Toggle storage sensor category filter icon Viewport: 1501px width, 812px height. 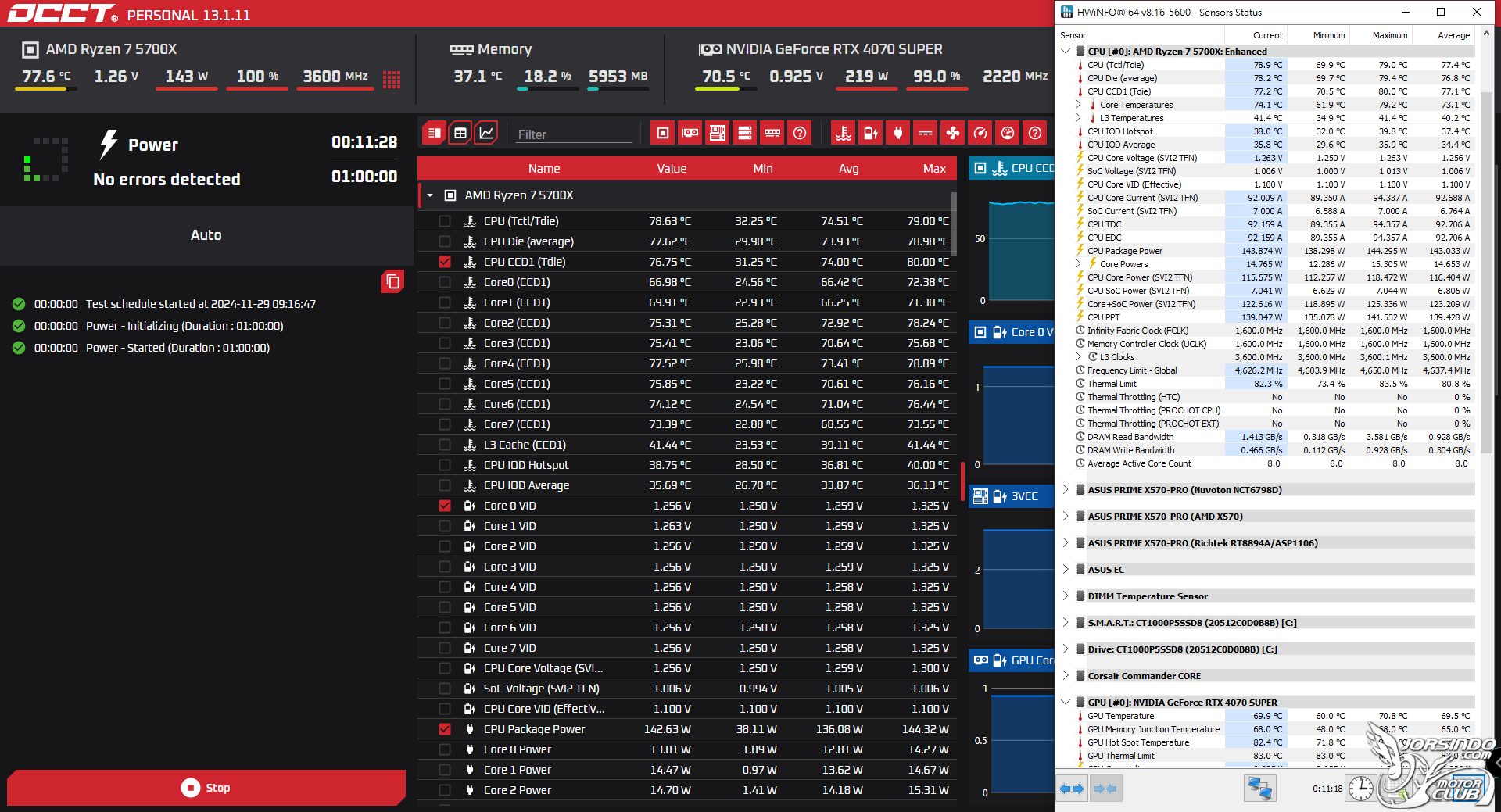745,133
